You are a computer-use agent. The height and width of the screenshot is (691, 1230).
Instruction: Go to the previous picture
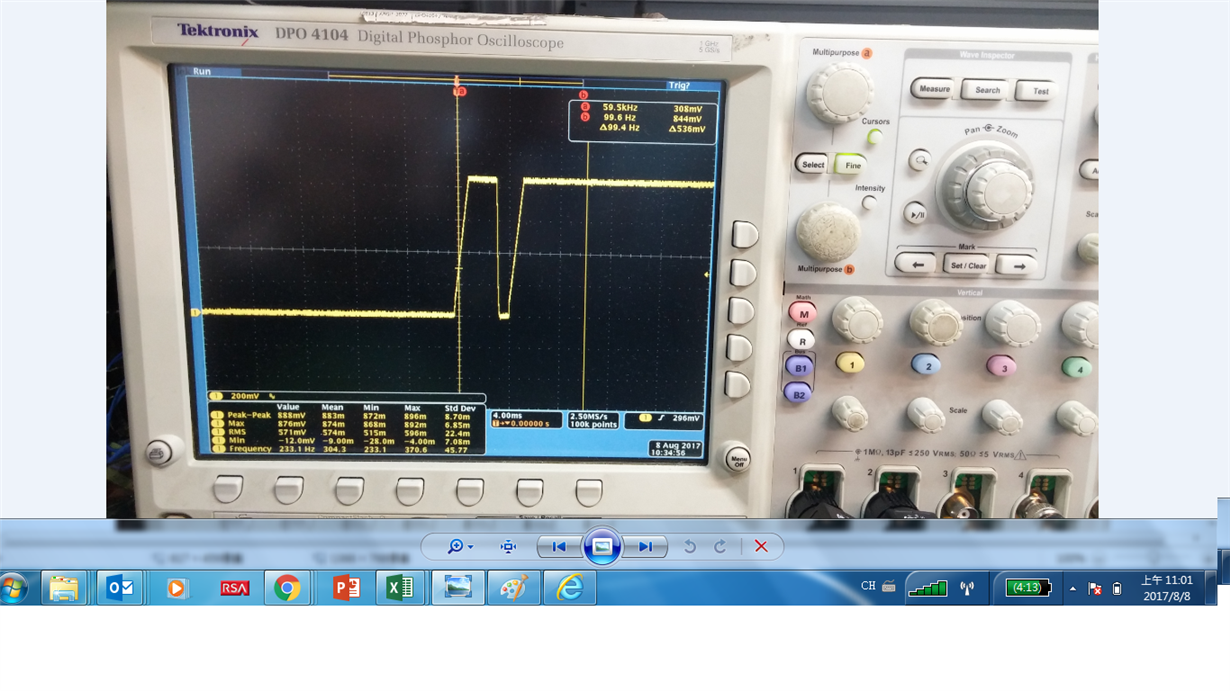(x=559, y=546)
